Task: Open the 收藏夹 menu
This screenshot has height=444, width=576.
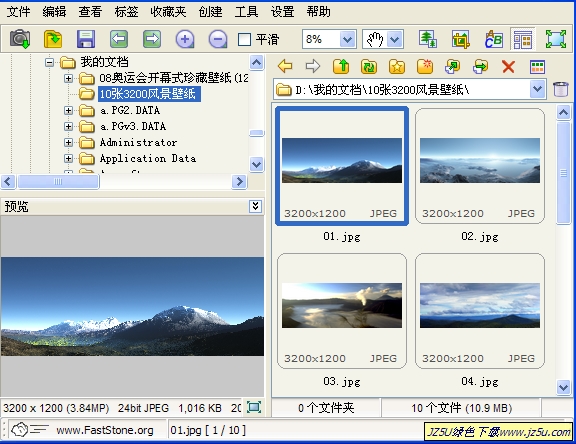Action: (x=168, y=12)
